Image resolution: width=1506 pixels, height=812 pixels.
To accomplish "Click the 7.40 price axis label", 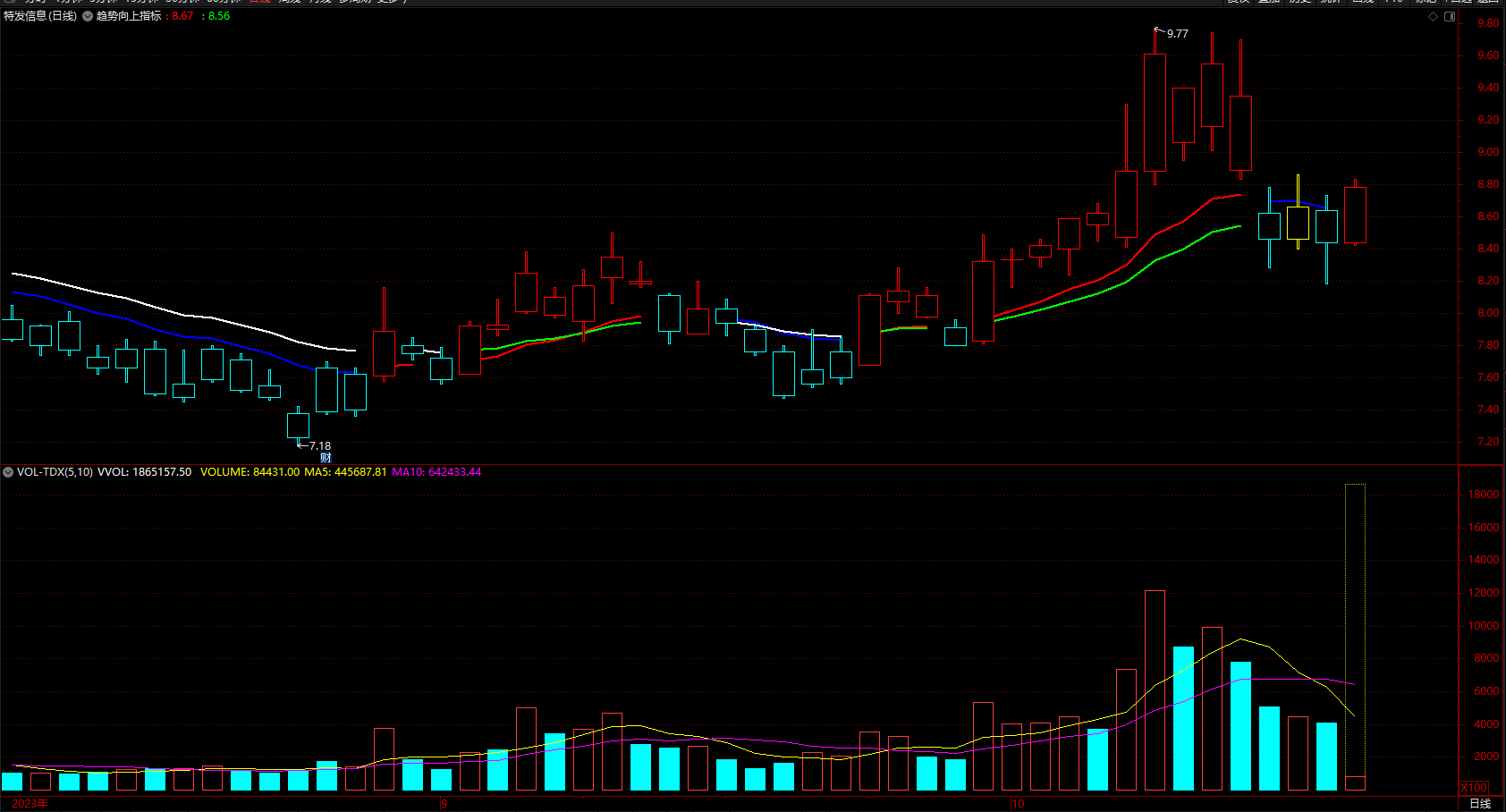I will [1488, 410].
